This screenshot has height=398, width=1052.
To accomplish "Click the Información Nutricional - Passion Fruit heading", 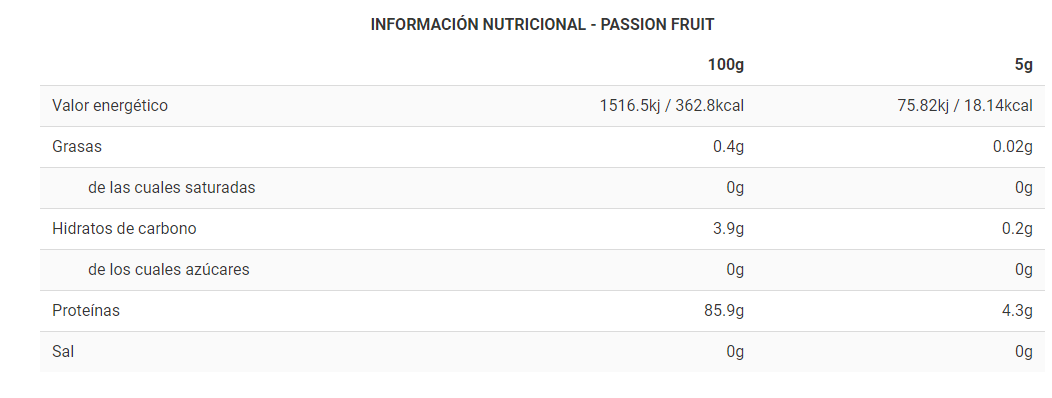I will [x=542, y=25].
